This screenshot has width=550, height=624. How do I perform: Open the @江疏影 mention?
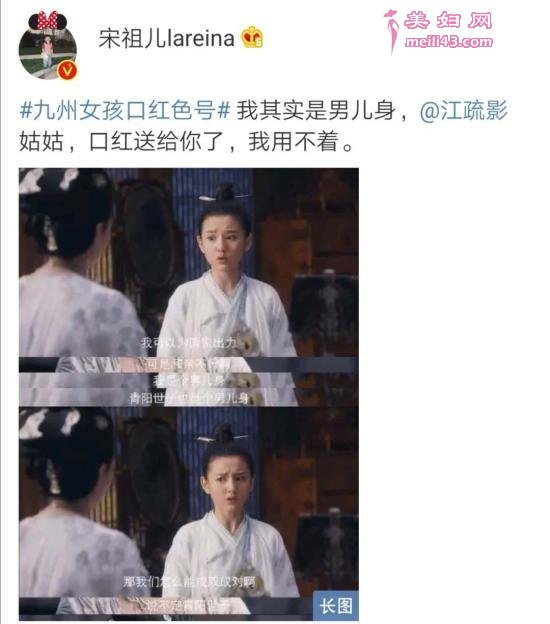[x=464, y=110]
